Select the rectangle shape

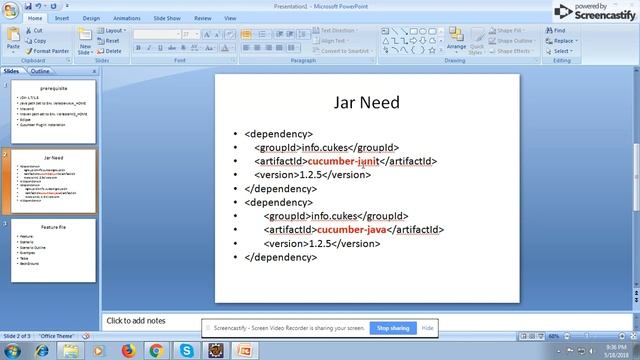tap(413, 31)
